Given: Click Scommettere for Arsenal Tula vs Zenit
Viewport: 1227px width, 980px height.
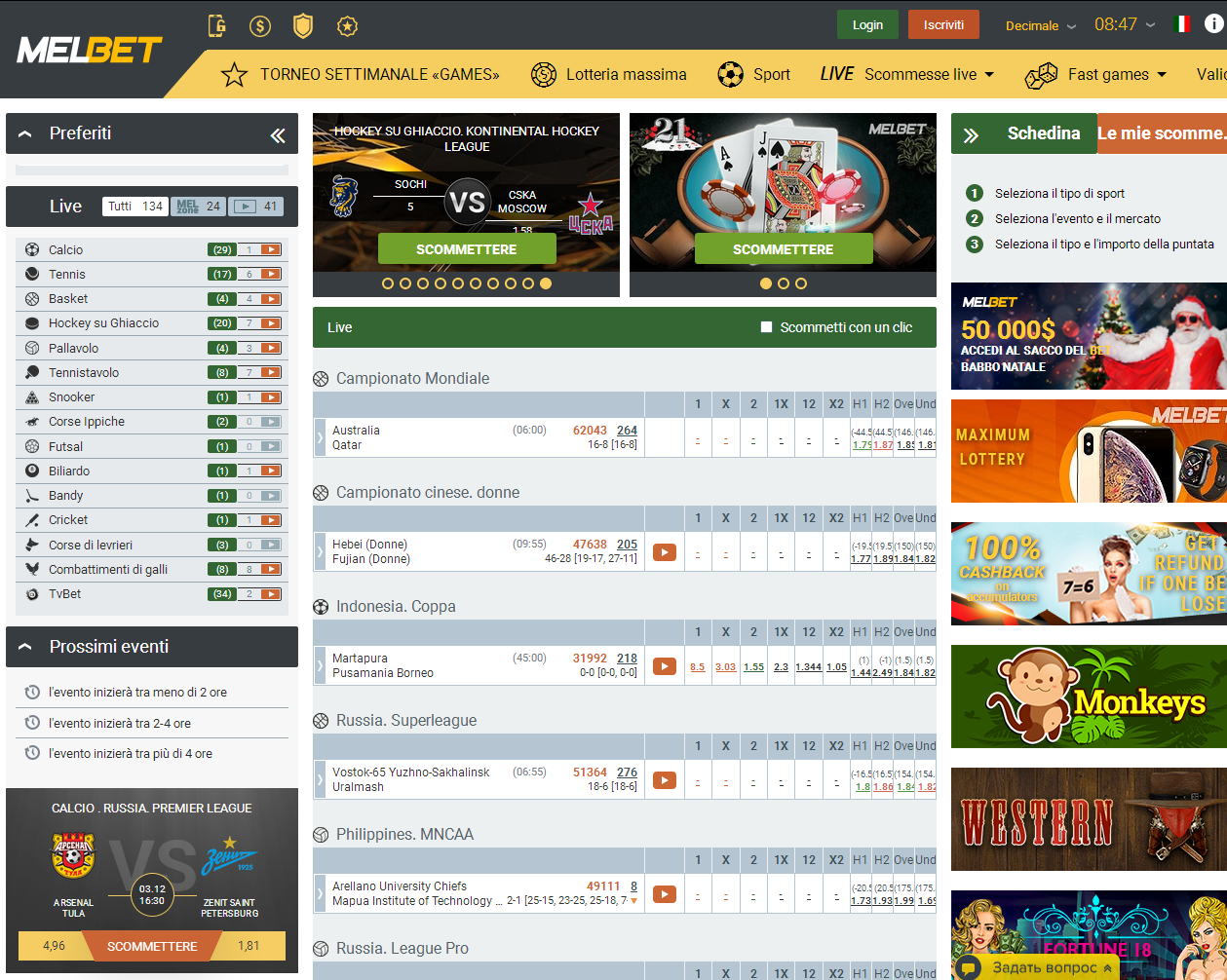Looking at the screenshot, I should [x=152, y=946].
